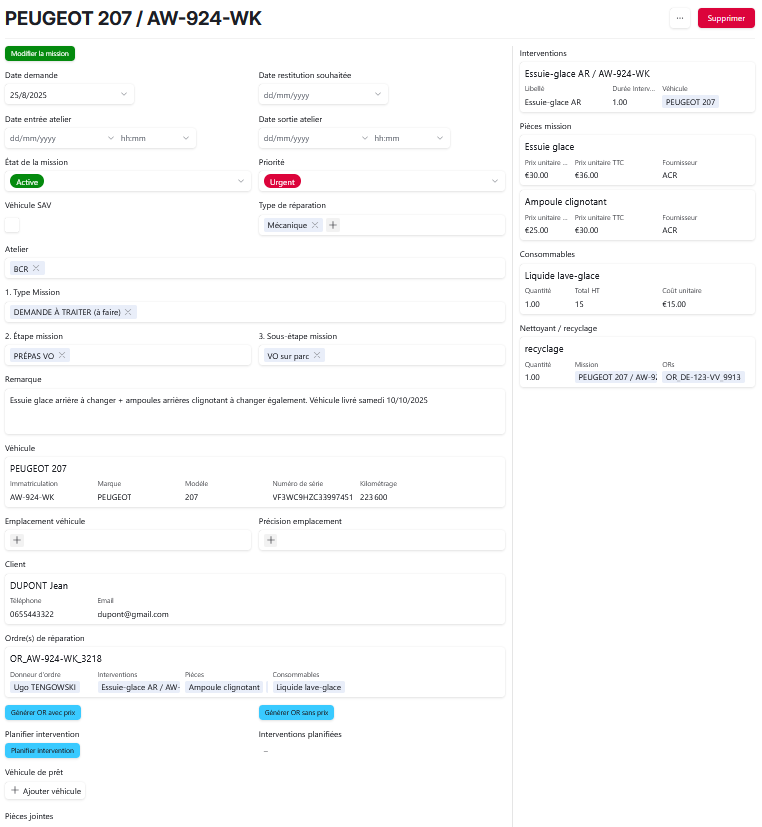The height and width of the screenshot is (827, 762).
Task: Click the red Supprimer button
Action: click(726, 18)
